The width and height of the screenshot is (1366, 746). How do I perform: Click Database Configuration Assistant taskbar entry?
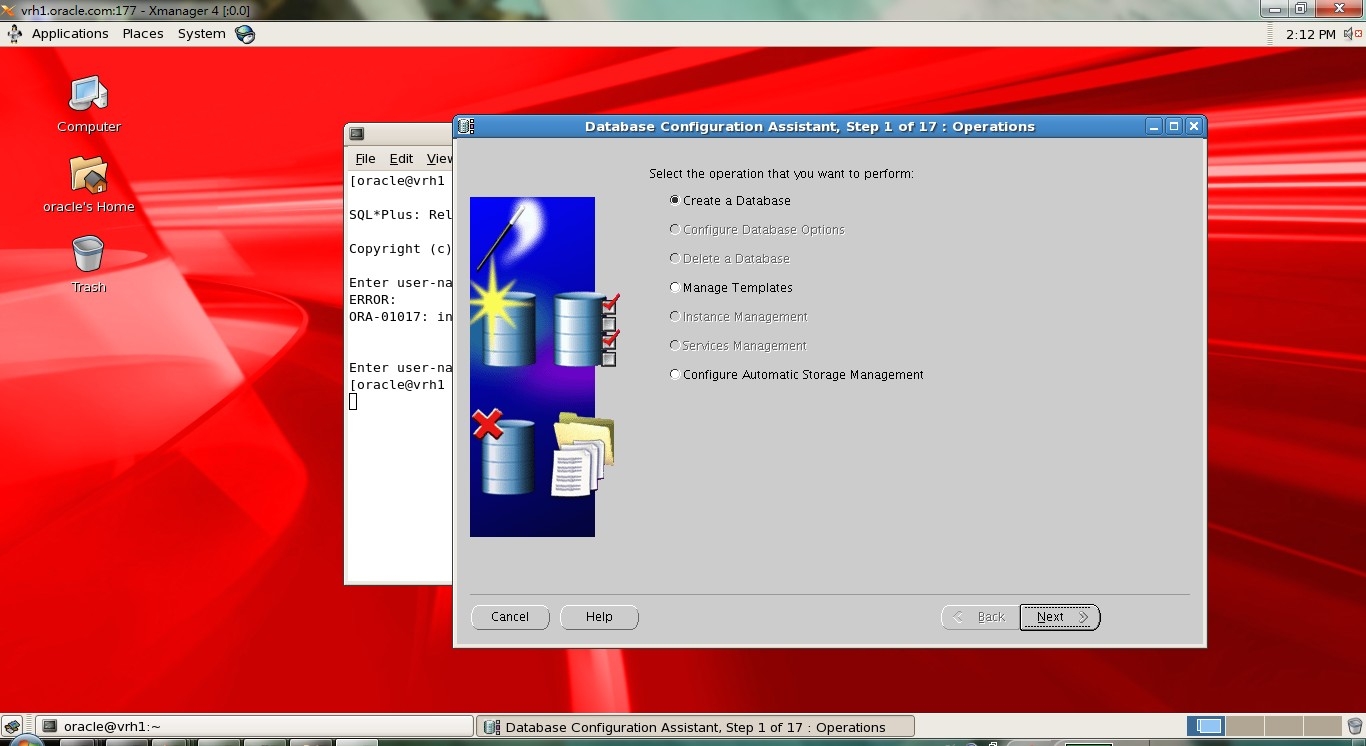click(695, 727)
